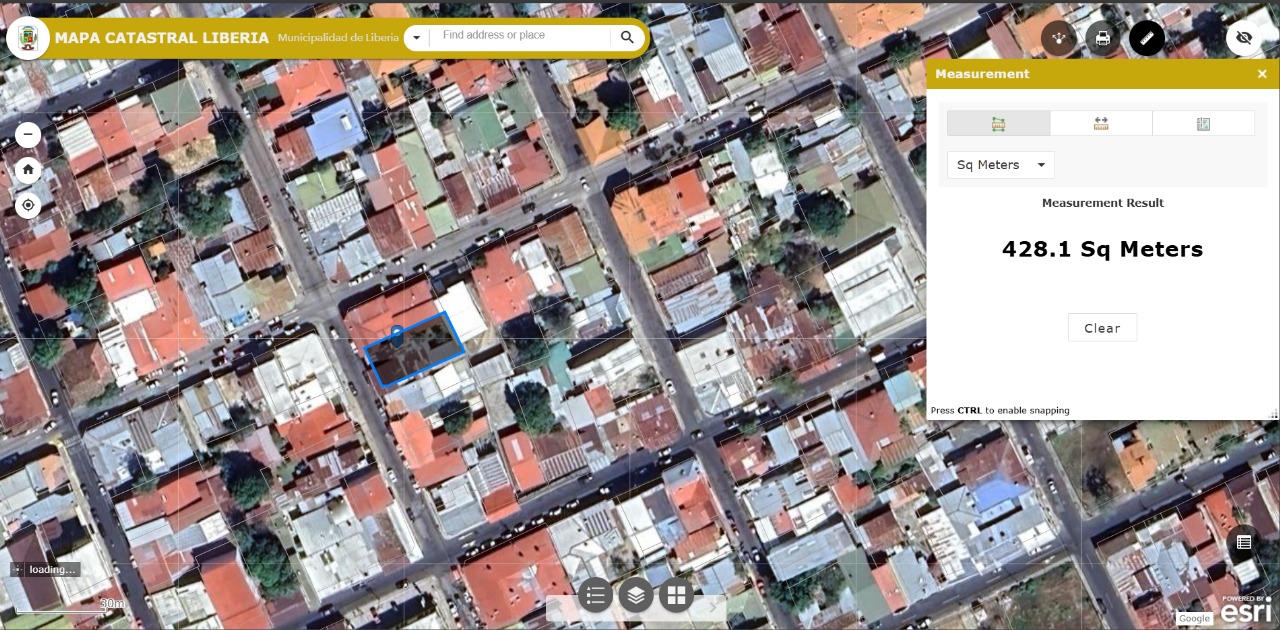This screenshot has height=630, width=1280.
Task: Open the Layers panel icon
Action: tap(636, 594)
